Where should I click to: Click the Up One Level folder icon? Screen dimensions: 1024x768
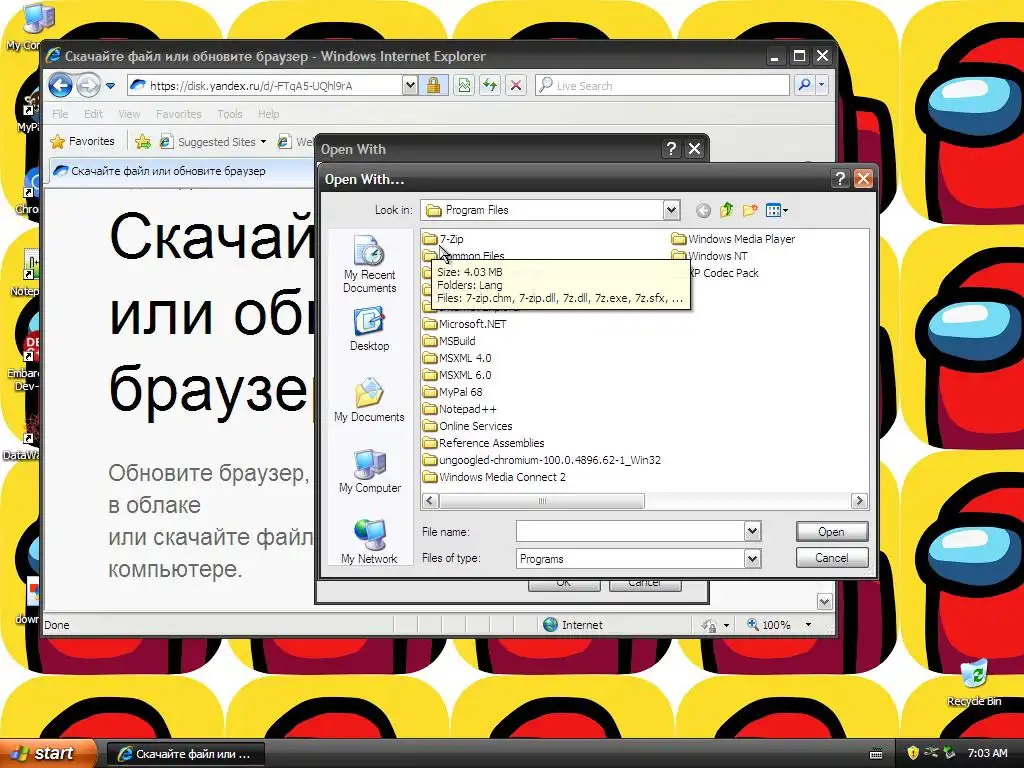[x=726, y=210]
